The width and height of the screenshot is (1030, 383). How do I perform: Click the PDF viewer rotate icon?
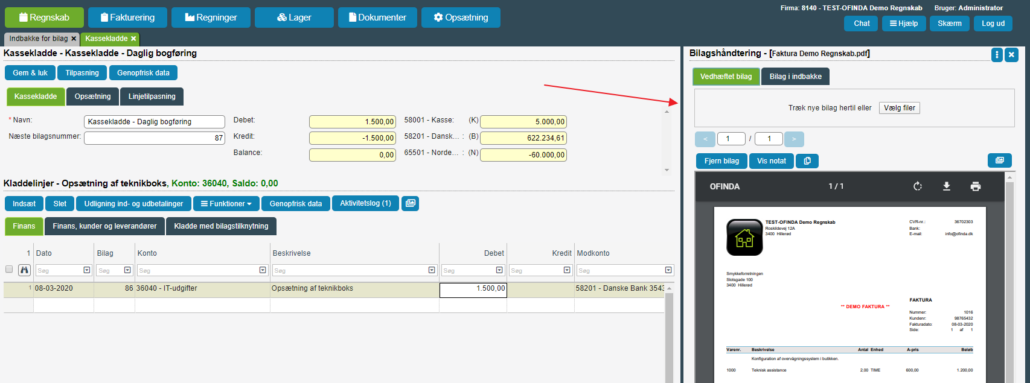tap(918, 187)
